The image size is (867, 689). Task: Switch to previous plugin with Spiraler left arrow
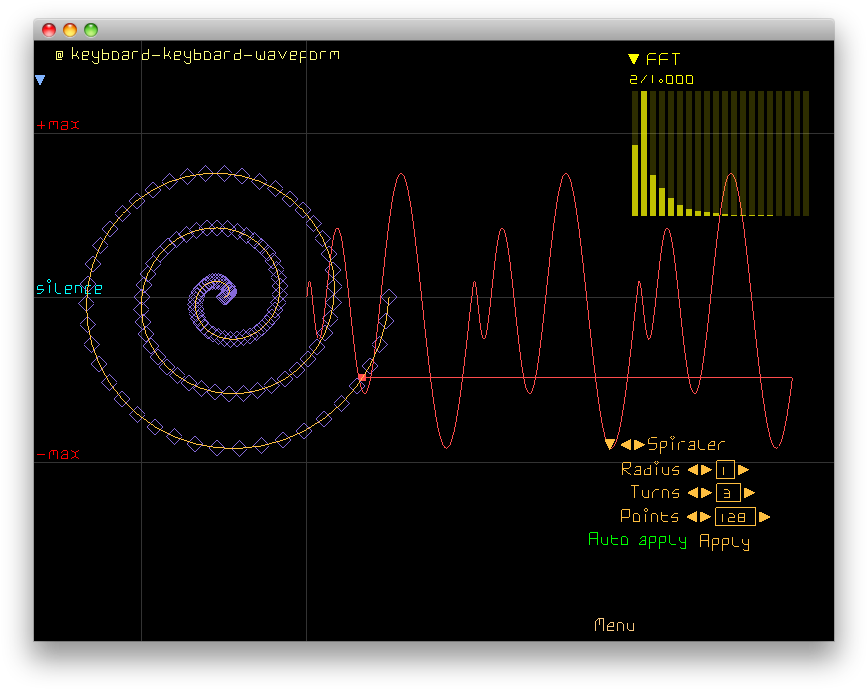pyautogui.click(x=626, y=444)
